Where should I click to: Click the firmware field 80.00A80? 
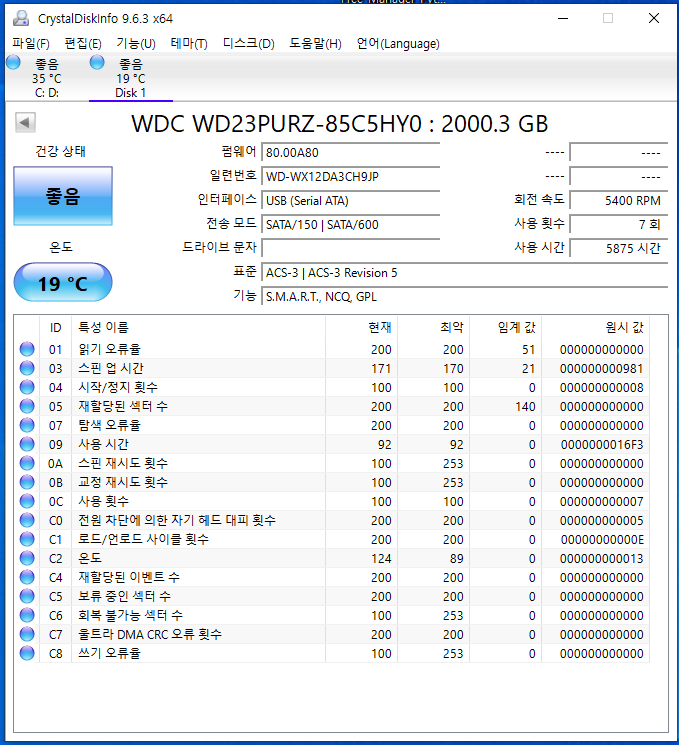351,153
